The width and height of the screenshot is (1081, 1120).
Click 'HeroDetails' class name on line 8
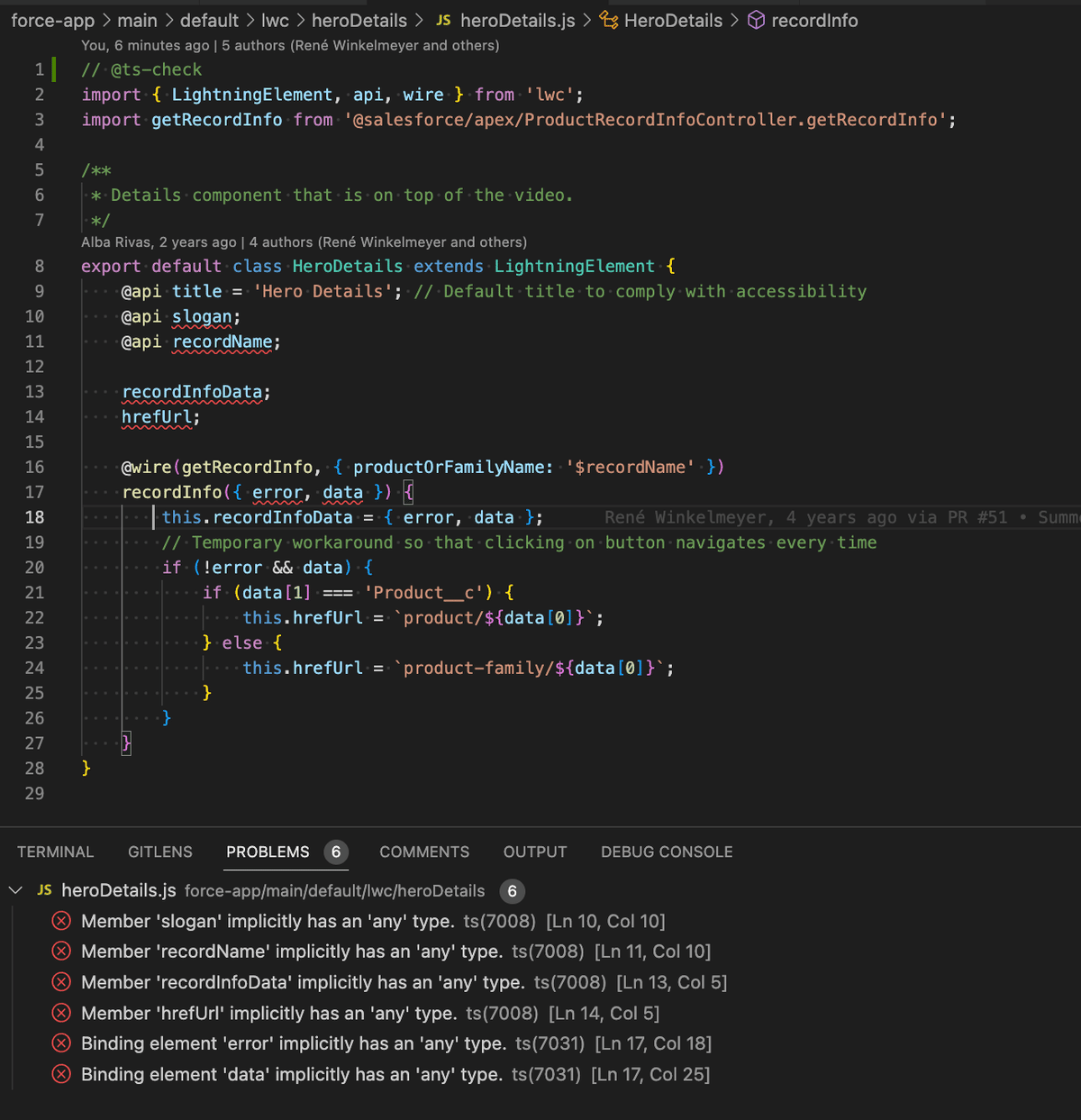pos(348,266)
